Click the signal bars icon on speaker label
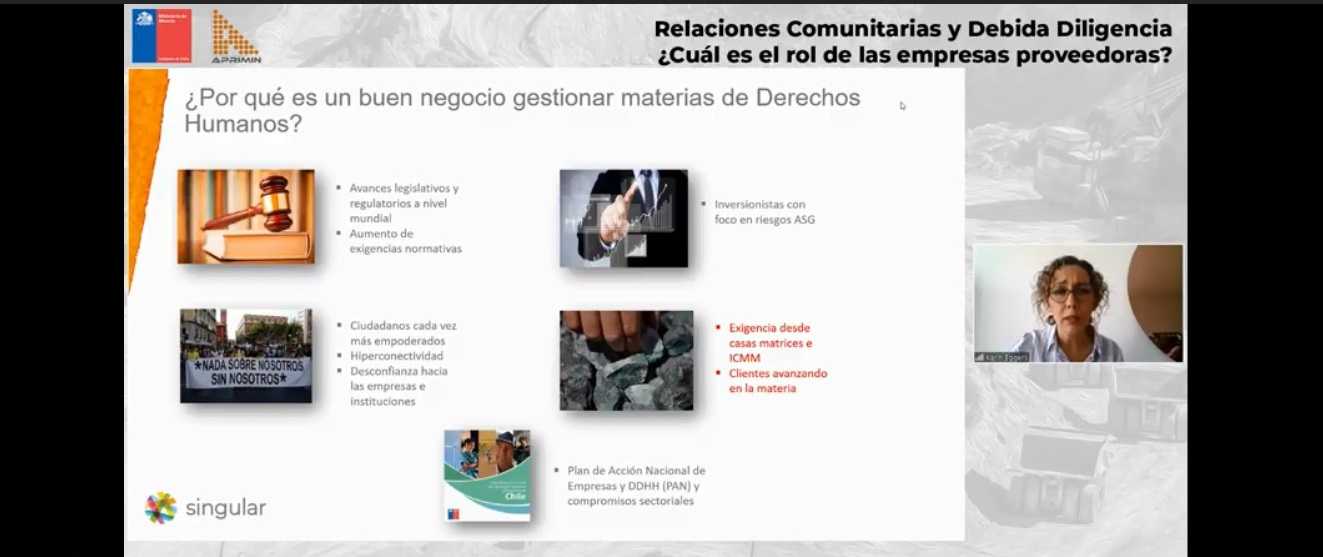 pyautogui.click(x=980, y=356)
